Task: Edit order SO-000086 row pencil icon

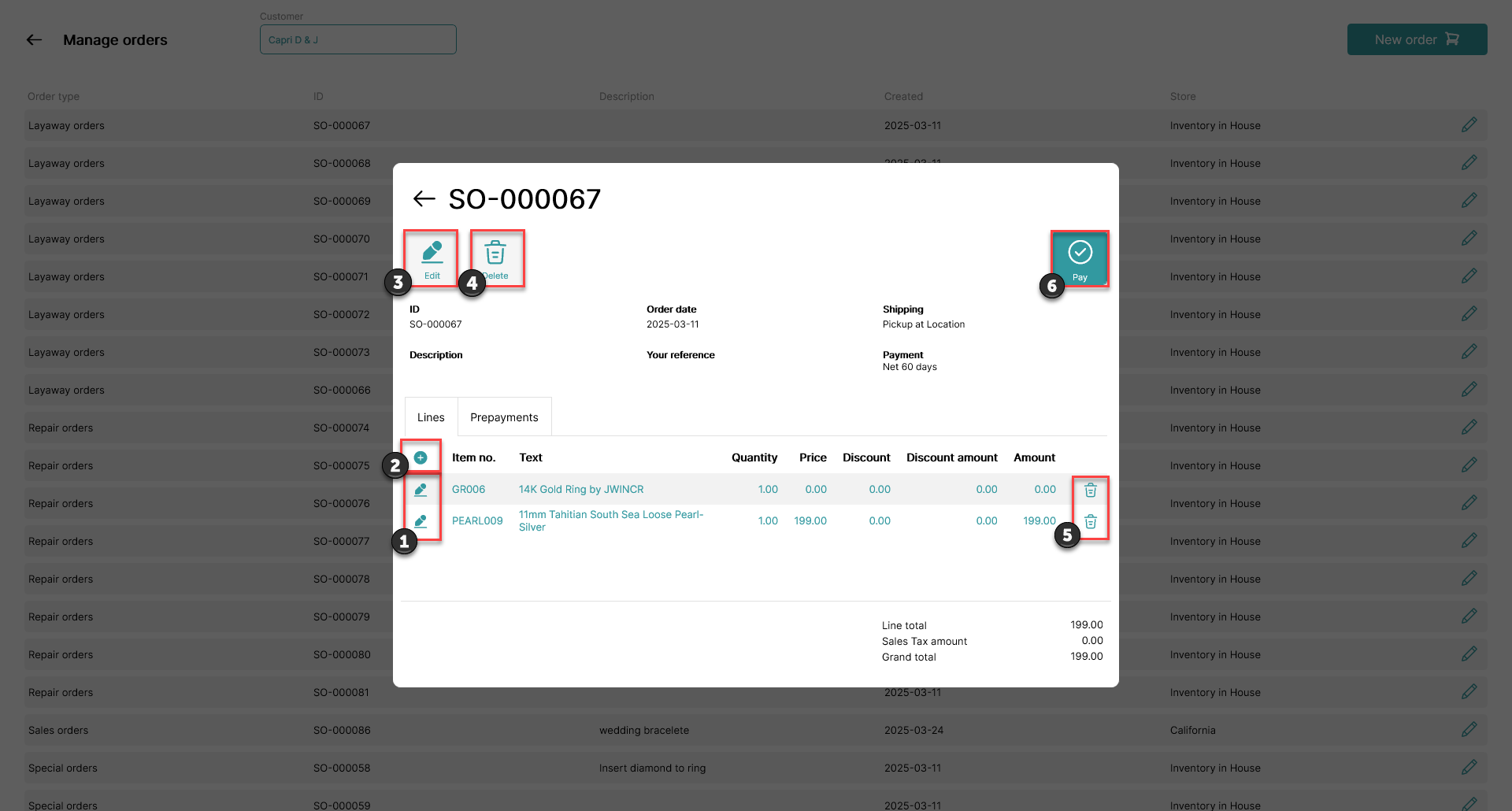Action: click(x=1469, y=730)
